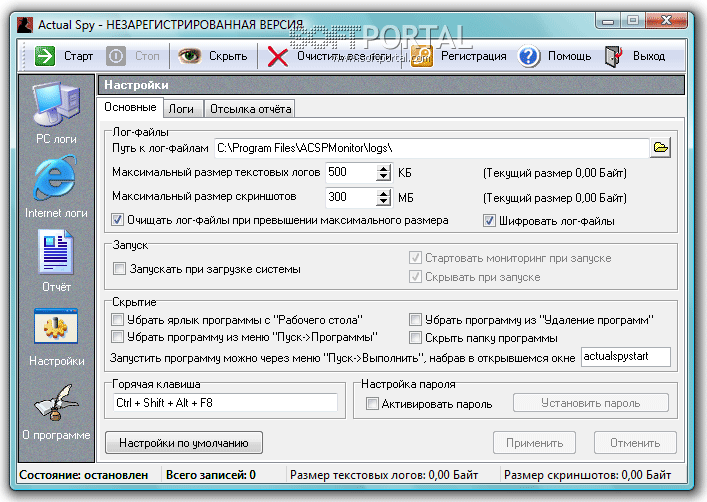Check Убрать ярлык программы с Рабочего стола
This screenshot has width=707, height=502.
pyautogui.click(x=117, y=320)
